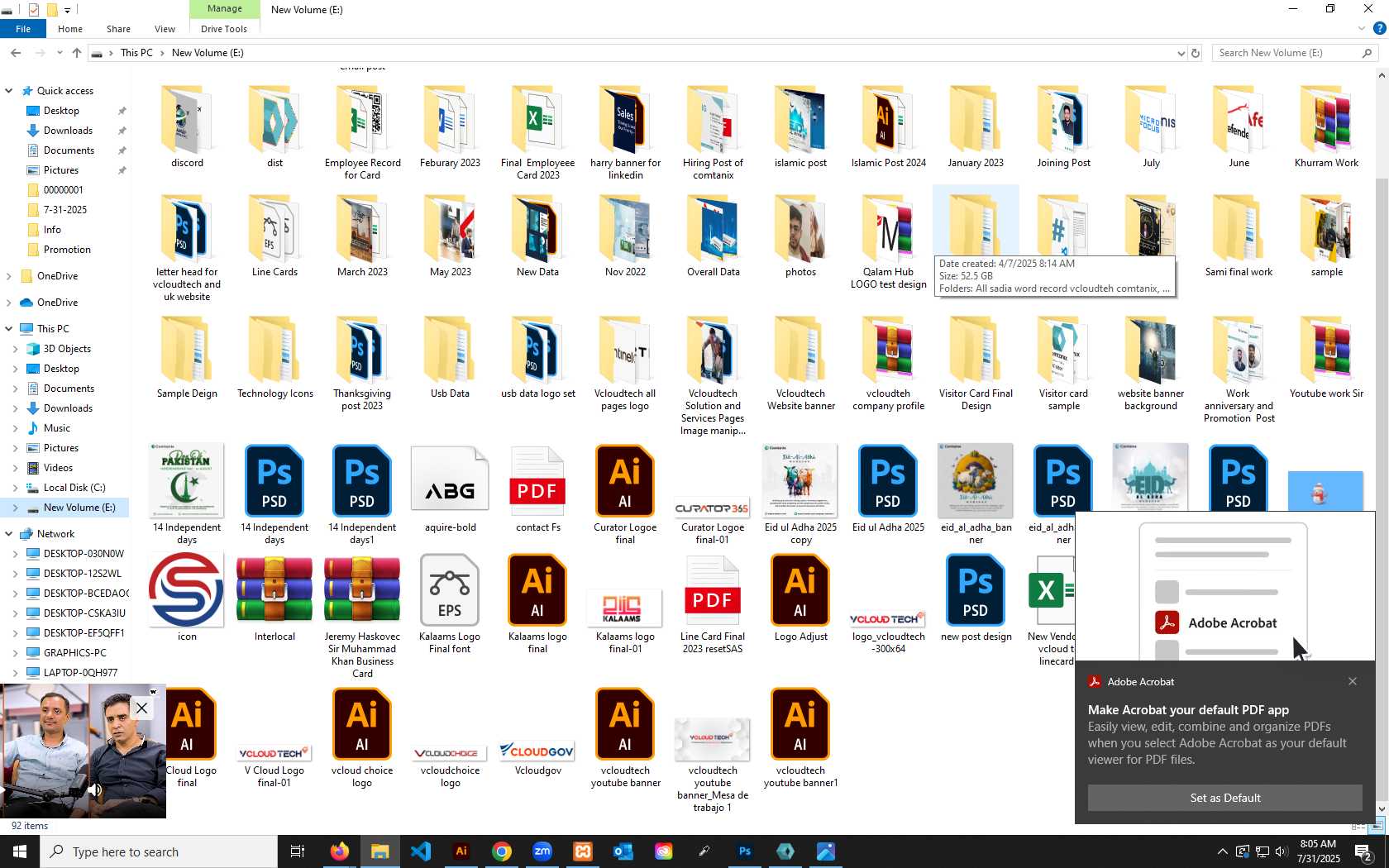Select the vcloud choice logo AI file
Viewport: 1389px width, 868px height.
362,737
